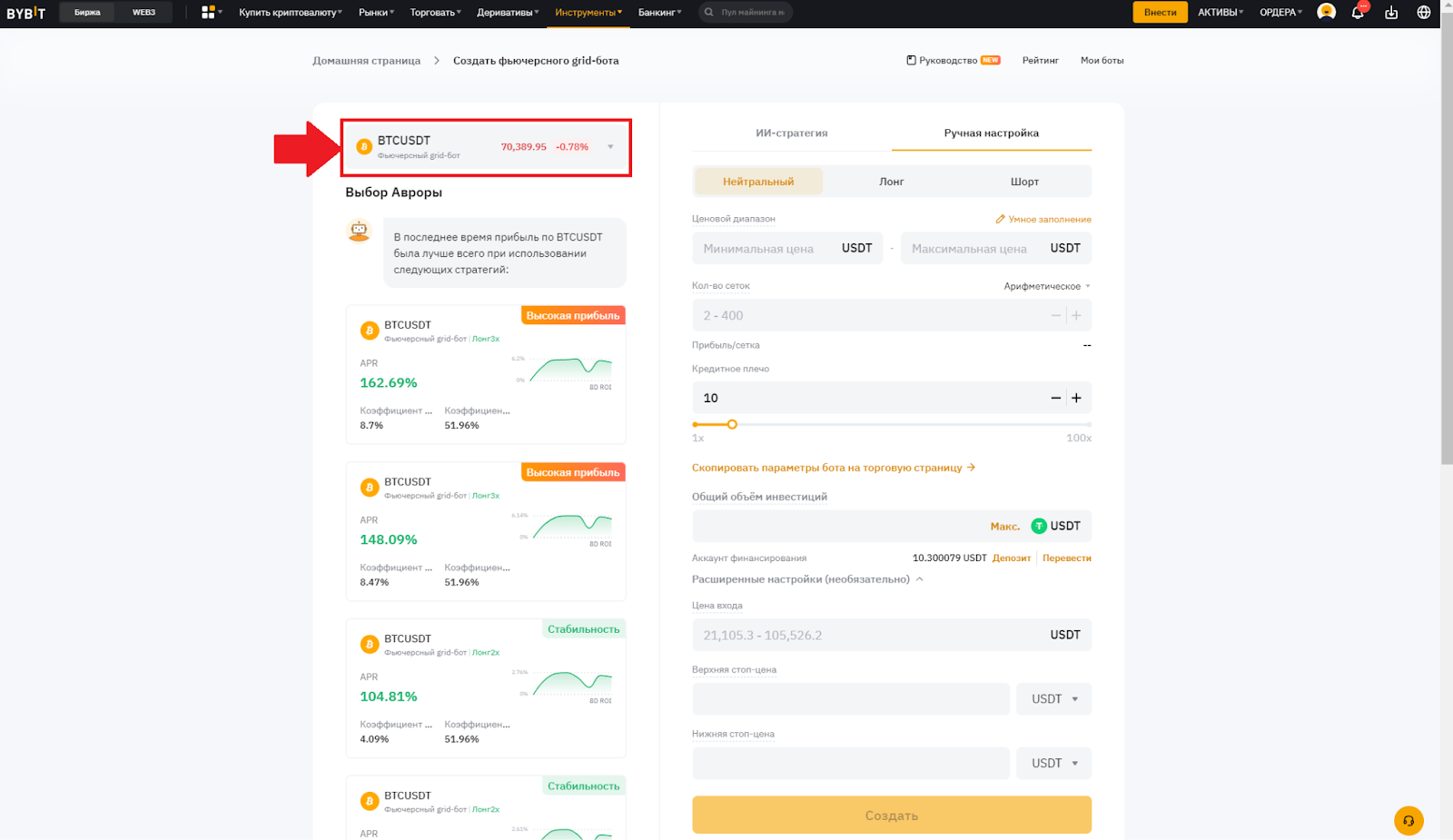Open the Инструменты menu
This screenshot has height=840, width=1453.
(x=586, y=13)
